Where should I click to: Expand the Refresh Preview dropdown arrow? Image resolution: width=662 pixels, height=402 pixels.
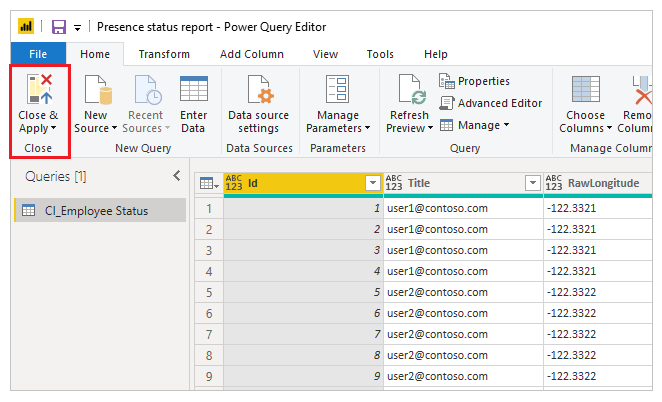(x=430, y=128)
